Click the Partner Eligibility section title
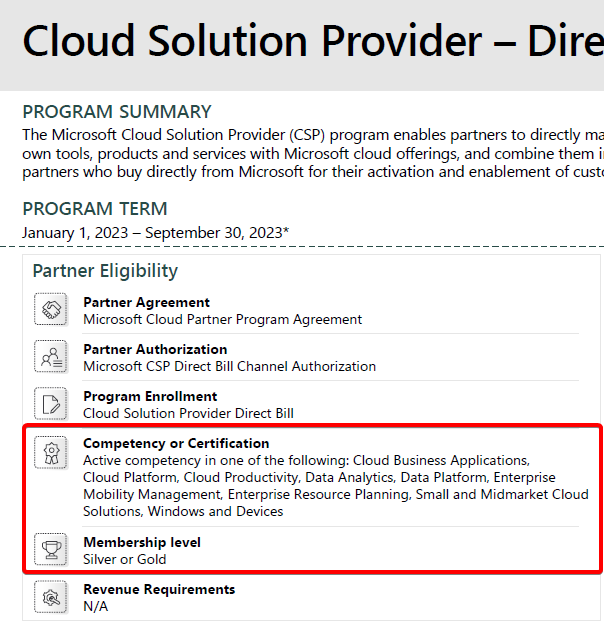Image resolution: width=604 pixels, height=630 pixels. [105, 271]
